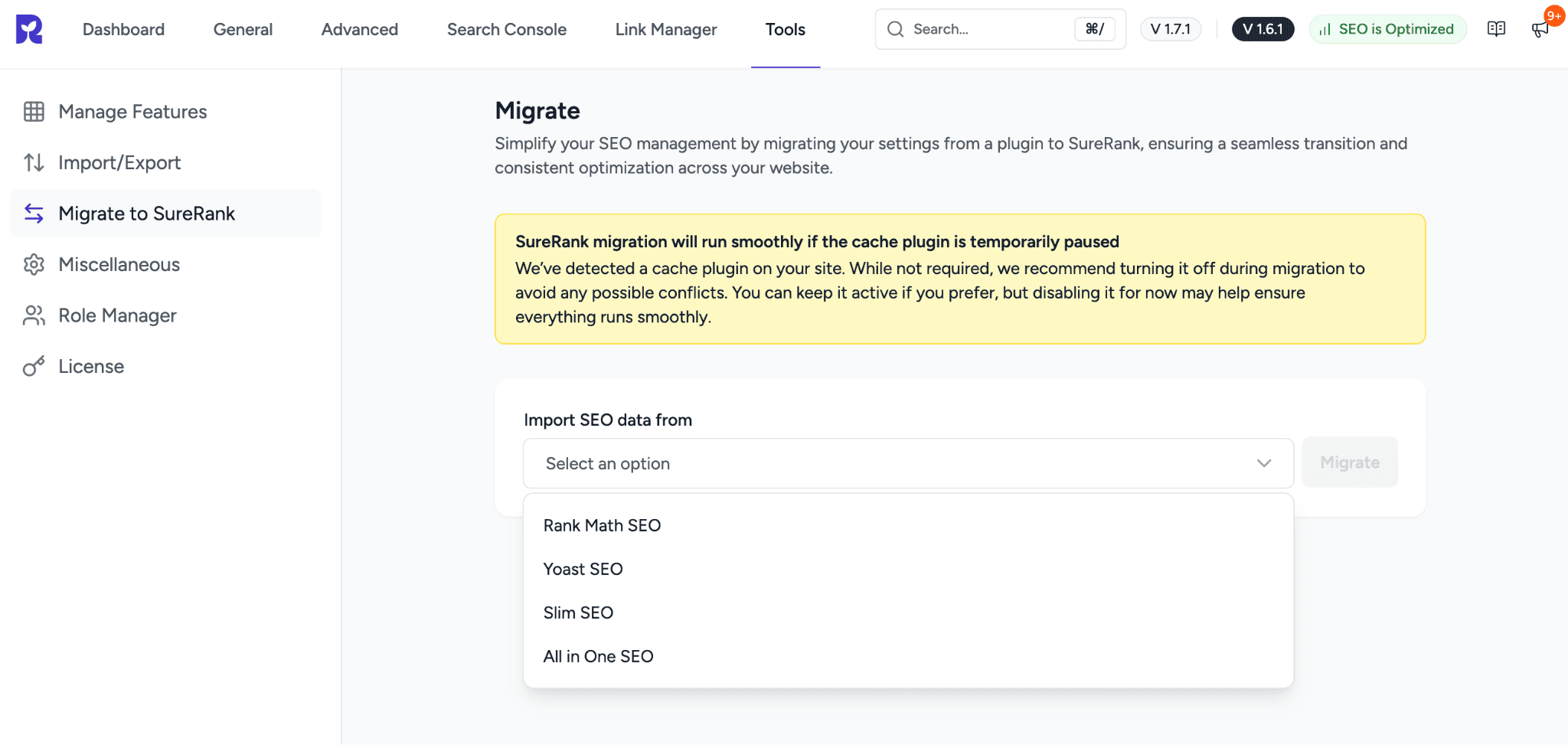Screen dimensions: 1568x745
Task: Choose Rank Math SEO from the list
Action: click(908, 525)
